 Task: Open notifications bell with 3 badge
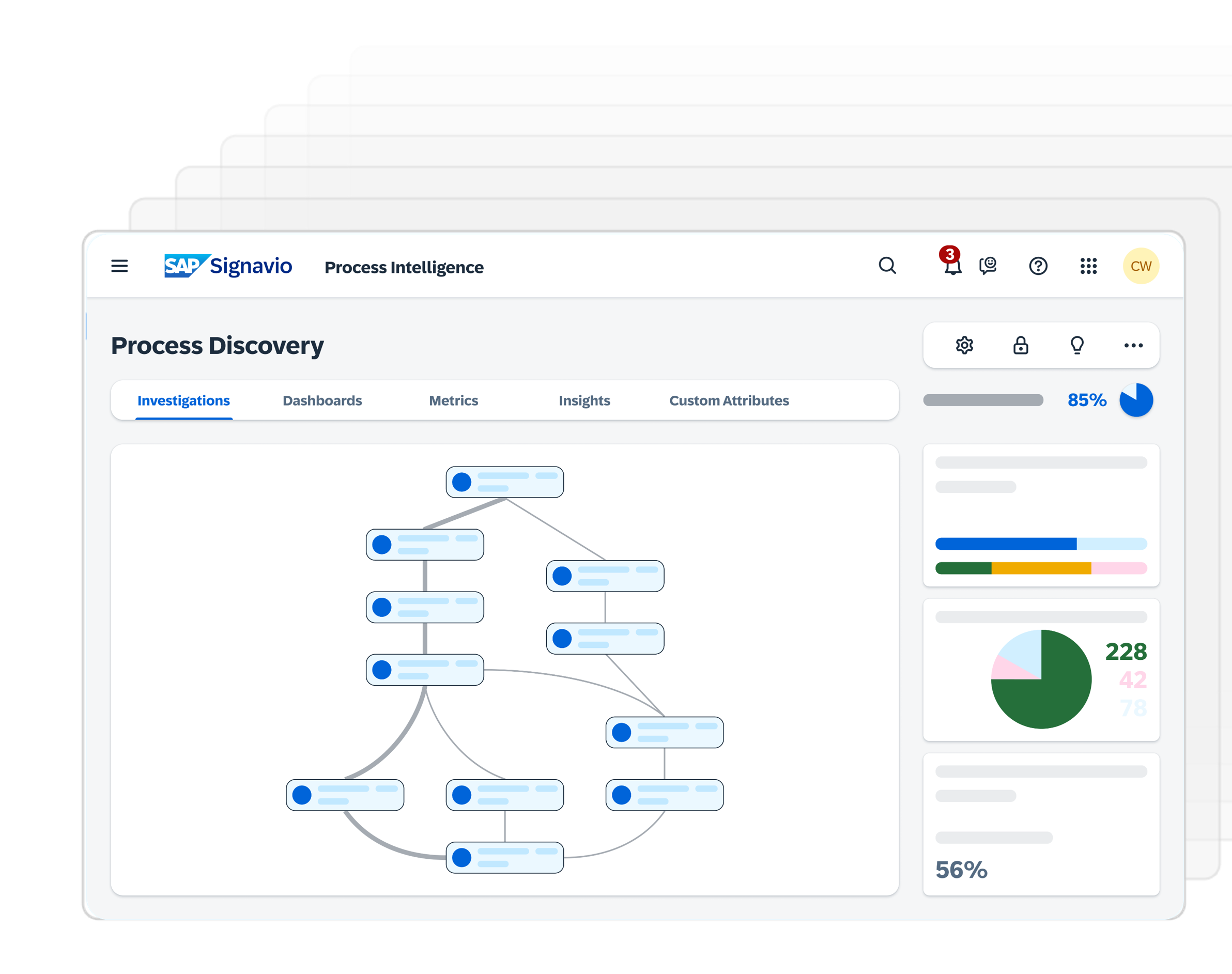pyautogui.click(x=952, y=265)
